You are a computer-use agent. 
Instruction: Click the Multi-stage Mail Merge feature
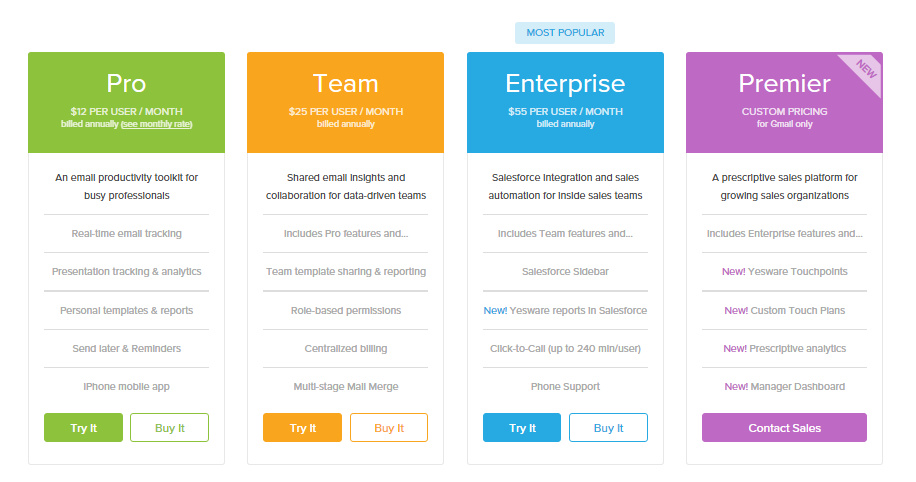click(x=346, y=386)
